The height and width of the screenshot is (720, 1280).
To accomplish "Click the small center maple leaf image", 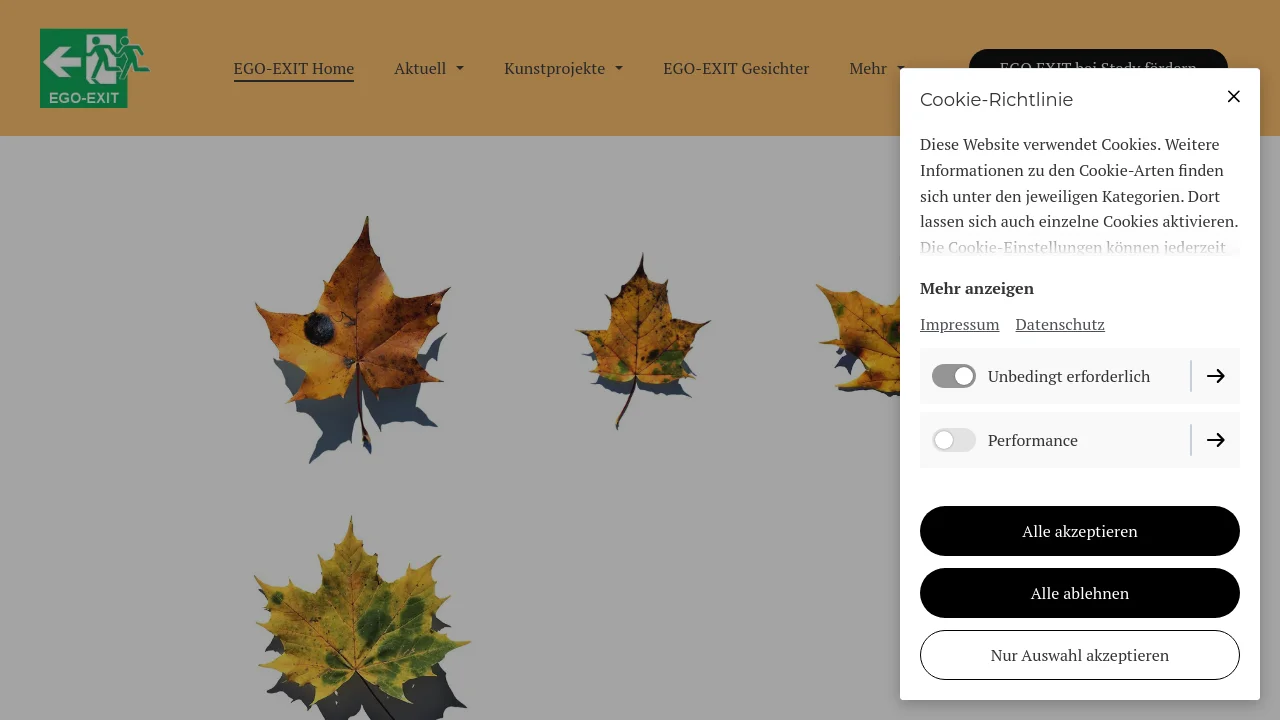I will tap(641, 335).
